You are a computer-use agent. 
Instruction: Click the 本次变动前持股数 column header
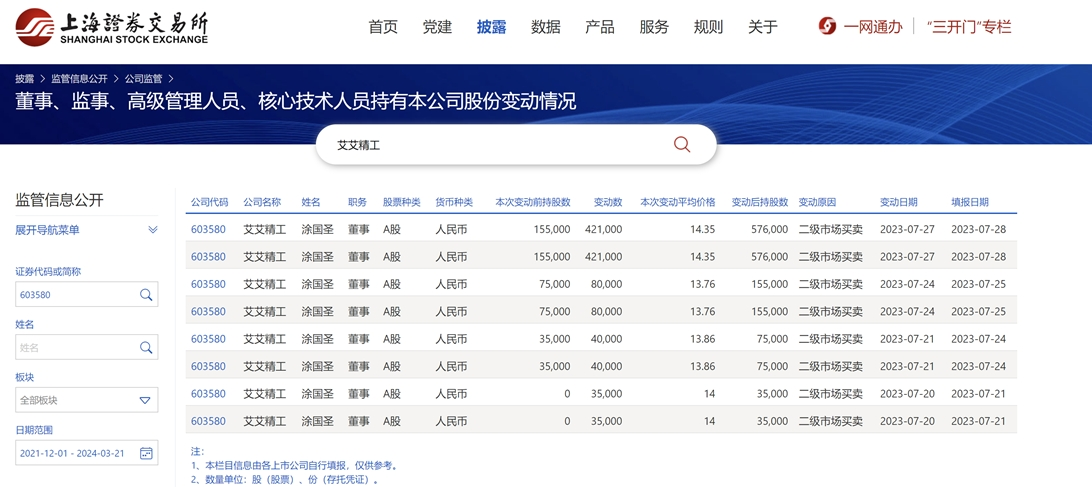(x=533, y=202)
